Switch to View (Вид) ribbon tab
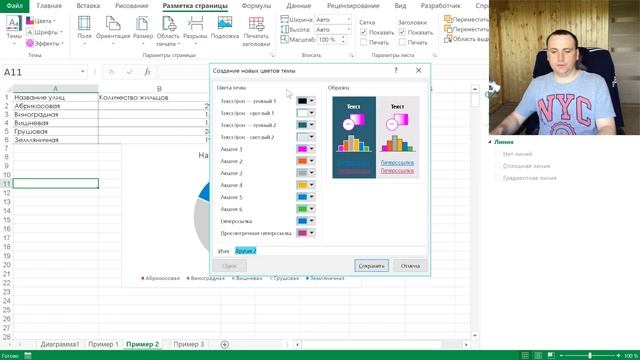 pyautogui.click(x=400, y=6)
